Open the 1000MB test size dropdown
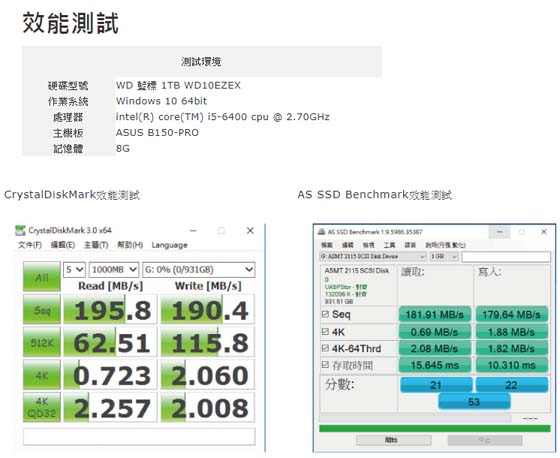 point(114,270)
